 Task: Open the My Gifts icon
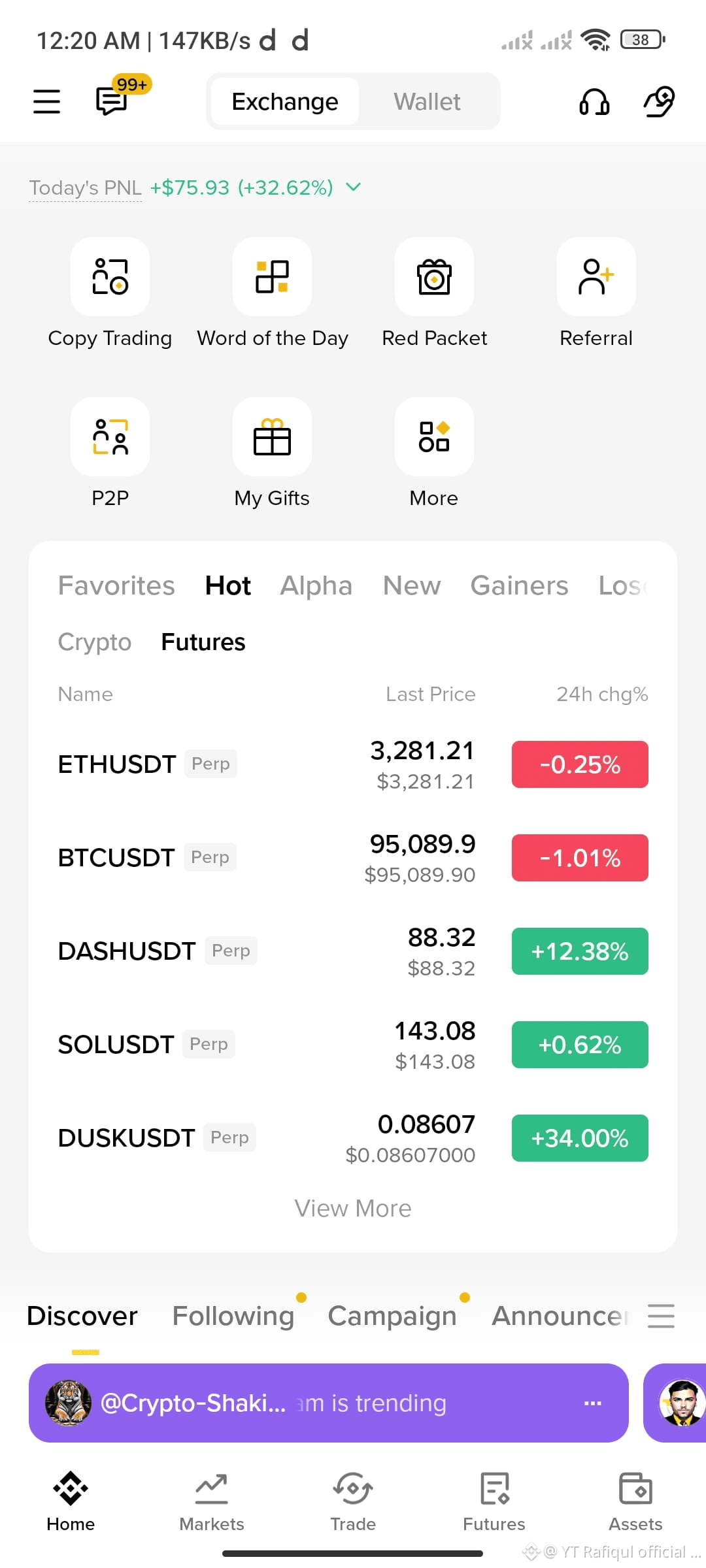(x=272, y=437)
